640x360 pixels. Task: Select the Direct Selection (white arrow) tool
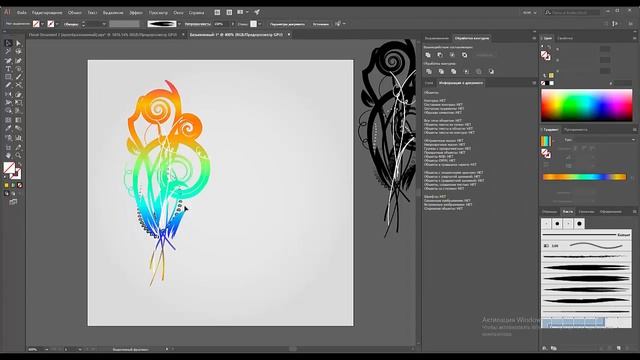18,43
